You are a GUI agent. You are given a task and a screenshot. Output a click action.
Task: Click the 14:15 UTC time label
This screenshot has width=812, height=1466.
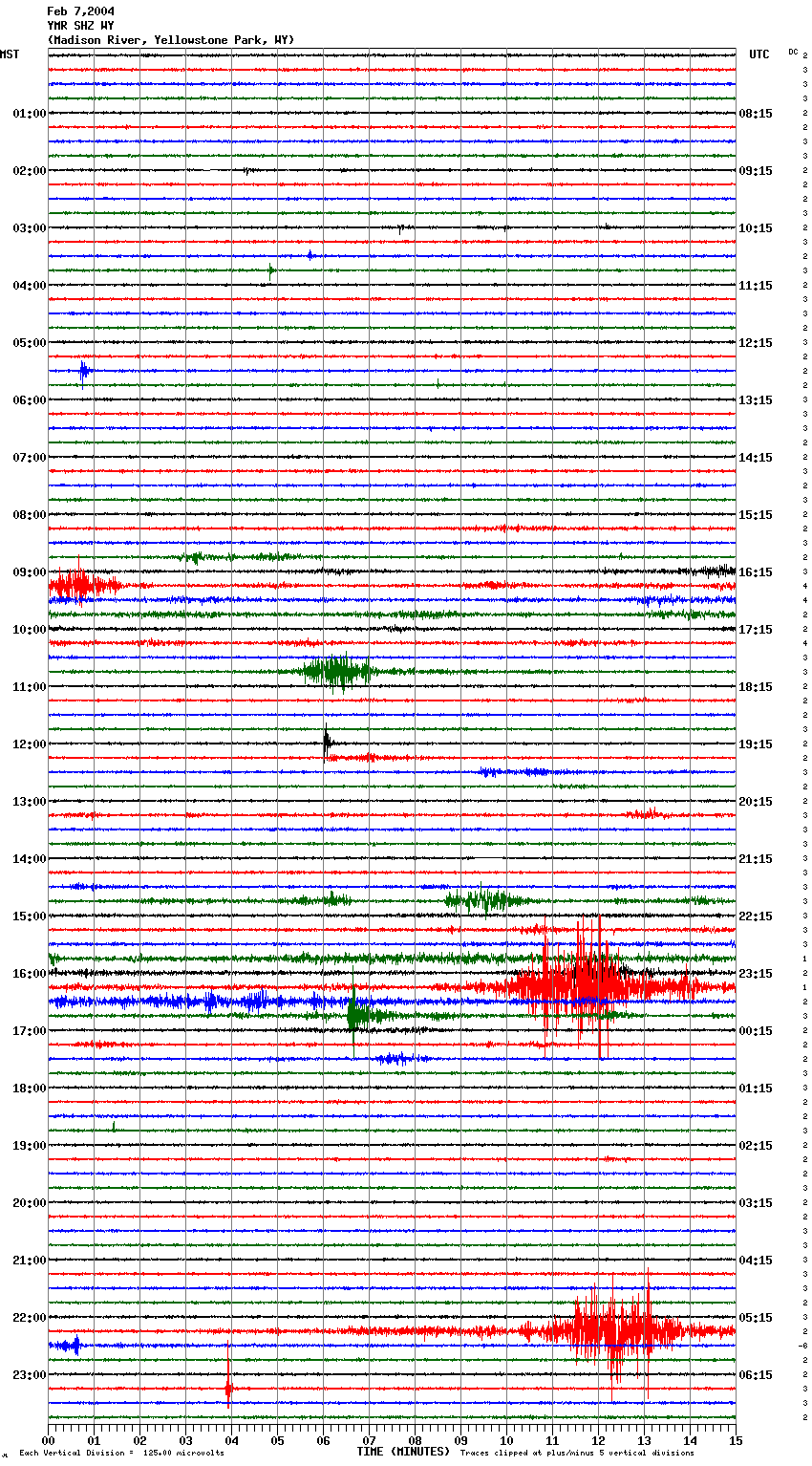tap(756, 458)
